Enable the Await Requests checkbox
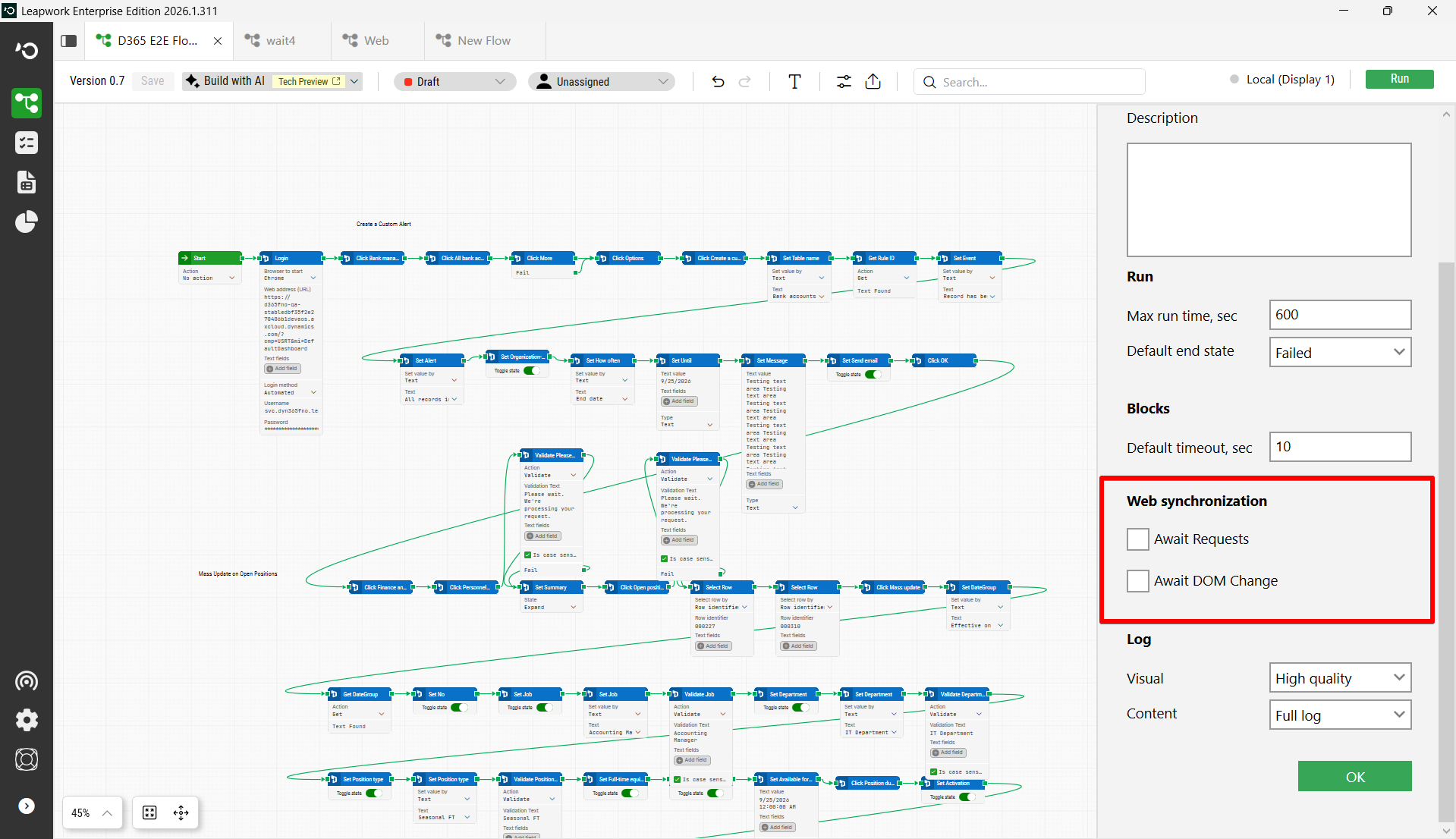The image size is (1456, 839). [x=1137, y=539]
